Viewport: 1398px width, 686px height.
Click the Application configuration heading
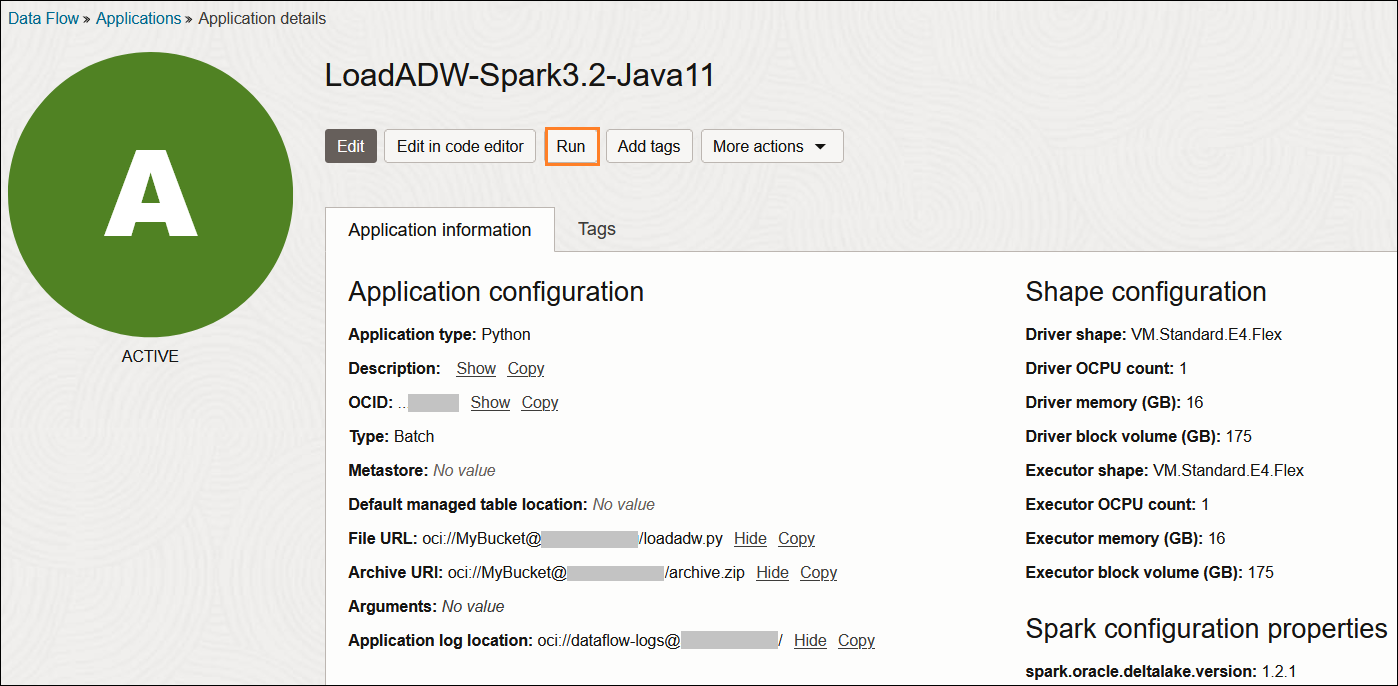pos(496,292)
